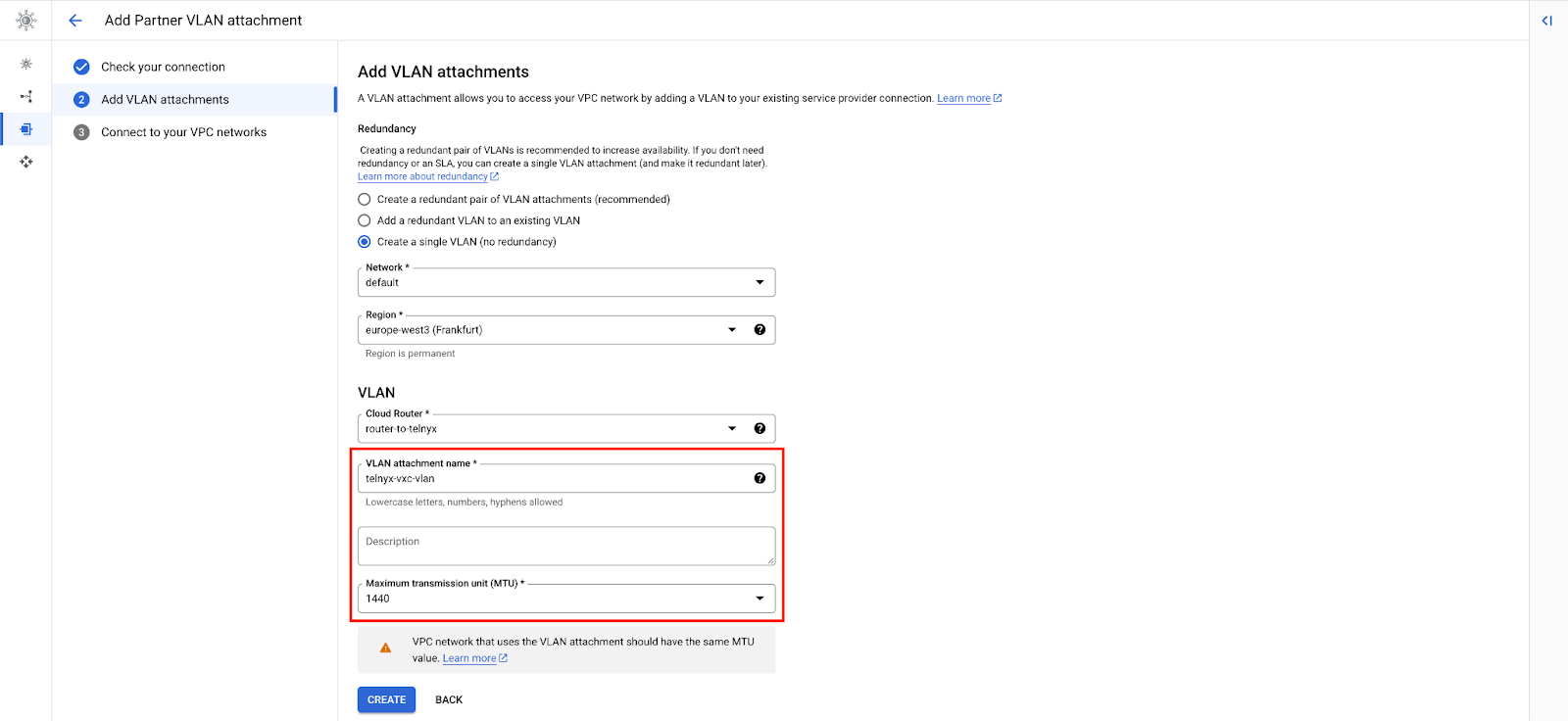Click the VLAN section heading
The height and width of the screenshot is (721, 1568).
[376, 393]
